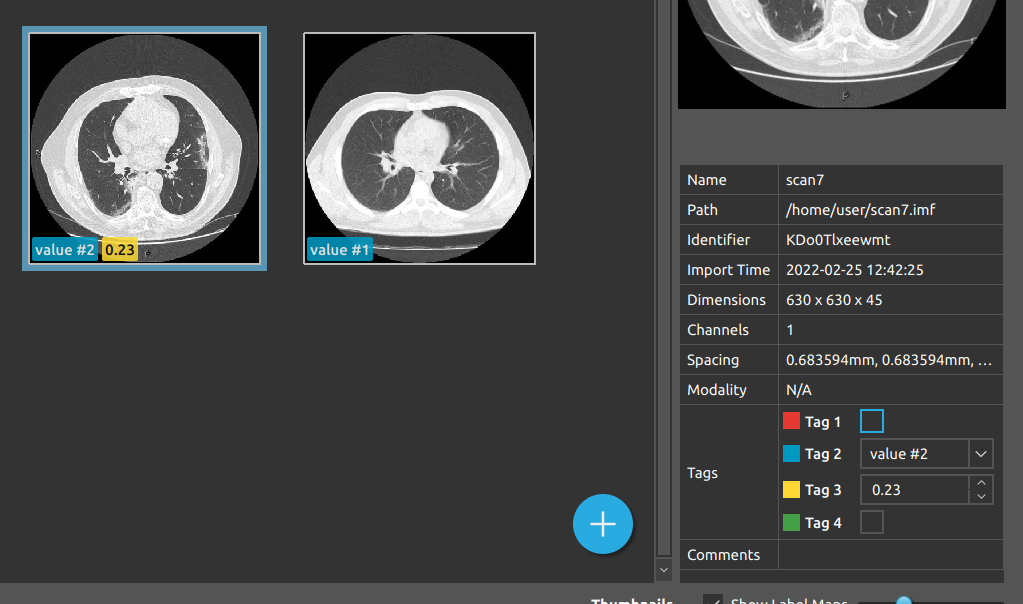Image resolution: width=1023 pixels, height=604 pixels.
Task: Toggle the Show Label Maps checkbox
Action: click(712, 600)
